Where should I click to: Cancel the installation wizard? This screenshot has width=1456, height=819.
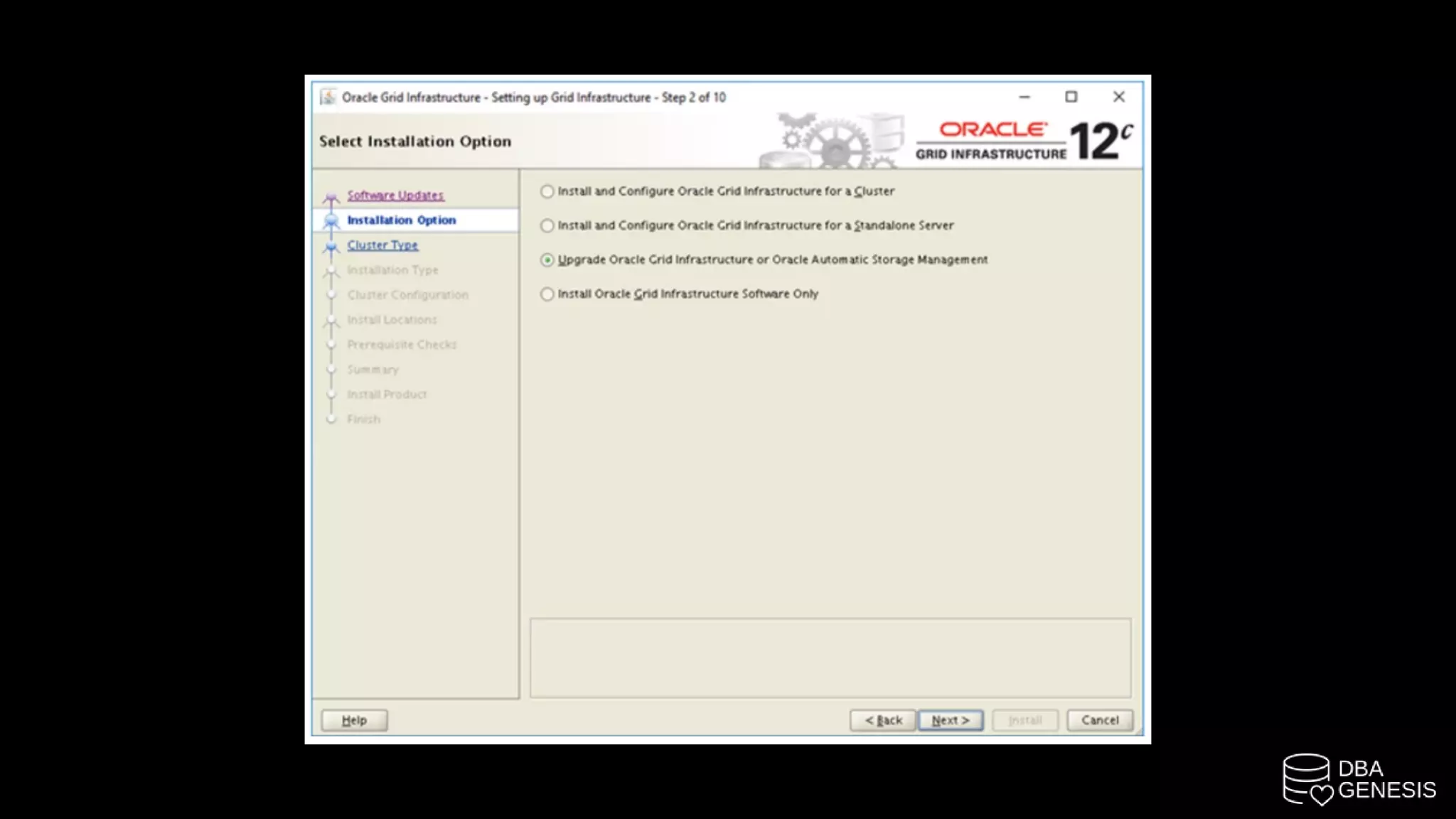(1099, 720)
